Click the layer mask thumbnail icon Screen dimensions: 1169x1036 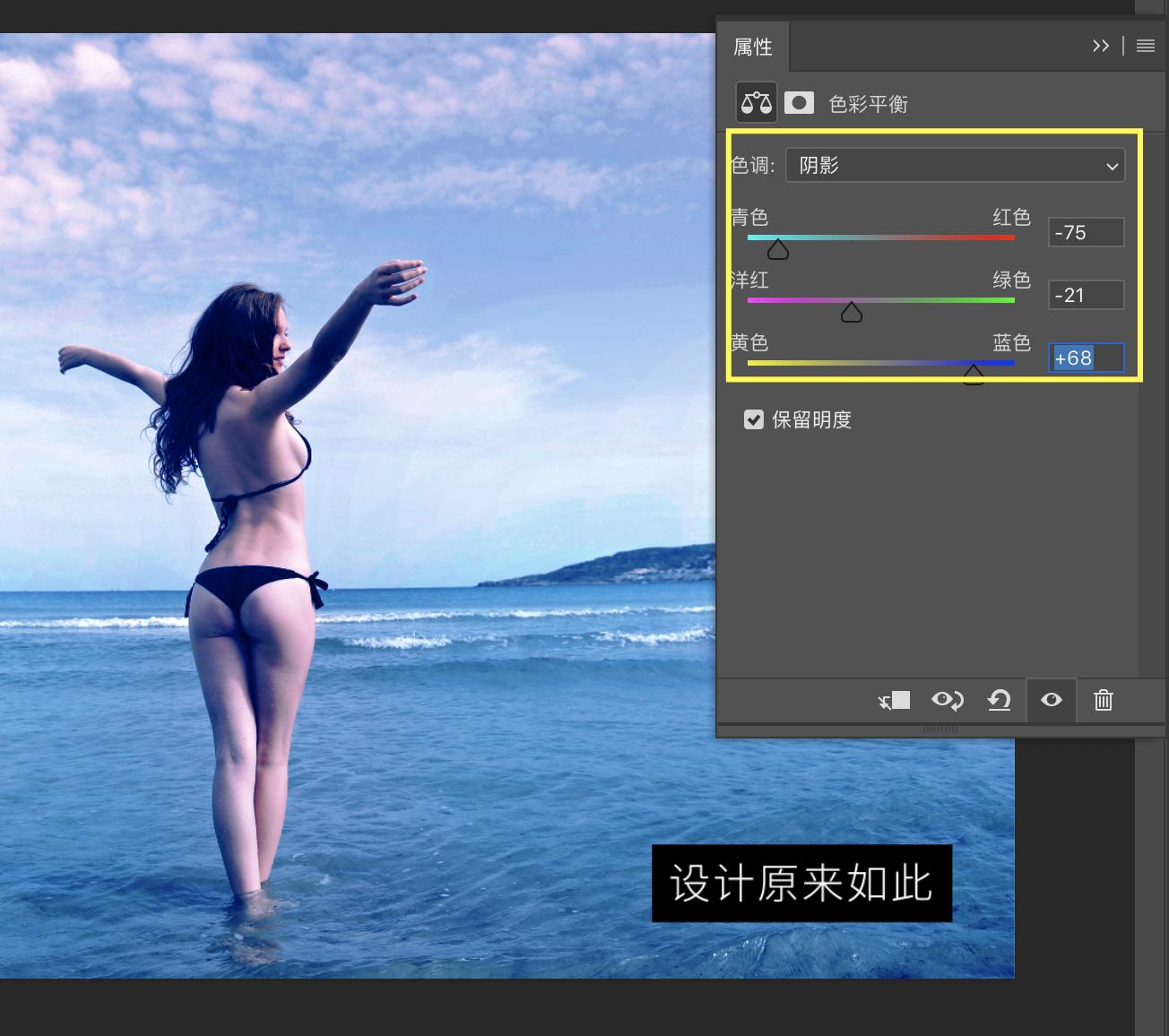pos(799,102)
